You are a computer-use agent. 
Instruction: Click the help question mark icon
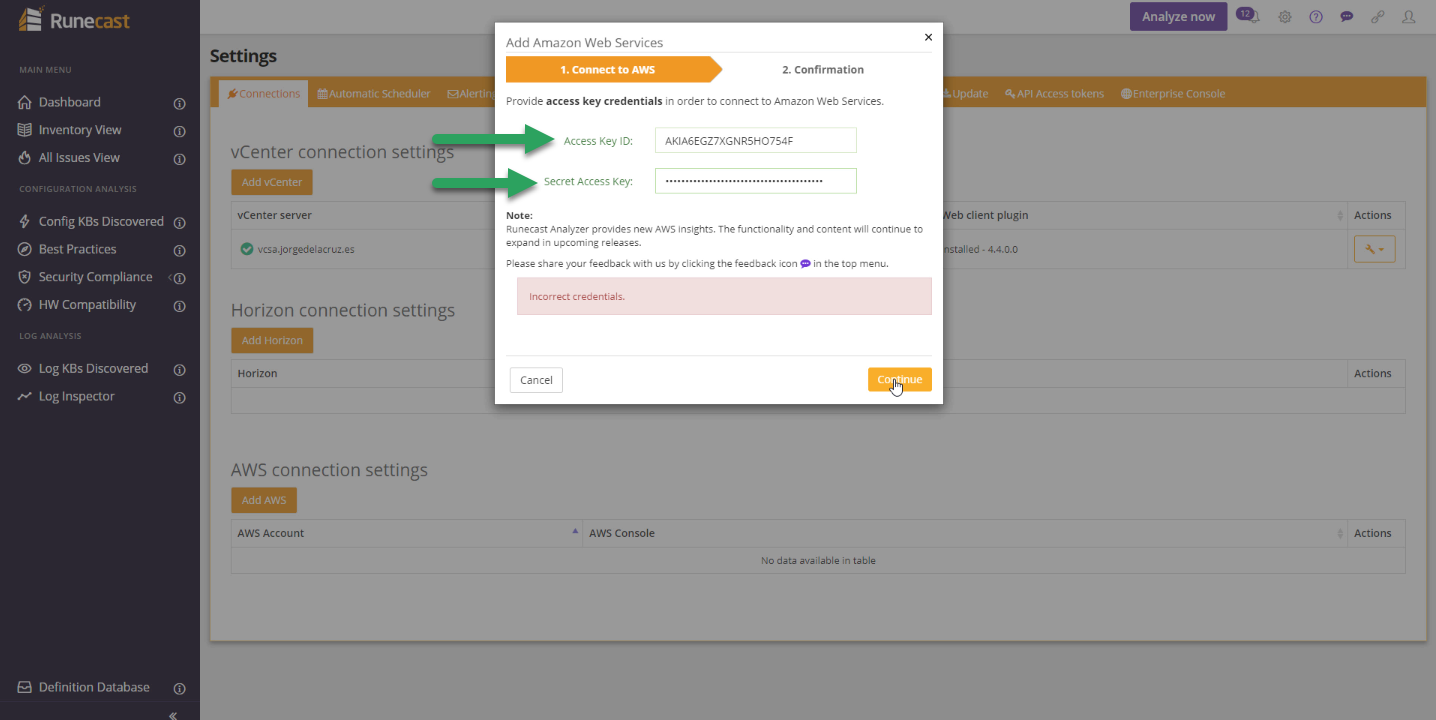pyautogui.click(x=1316, y=17)
